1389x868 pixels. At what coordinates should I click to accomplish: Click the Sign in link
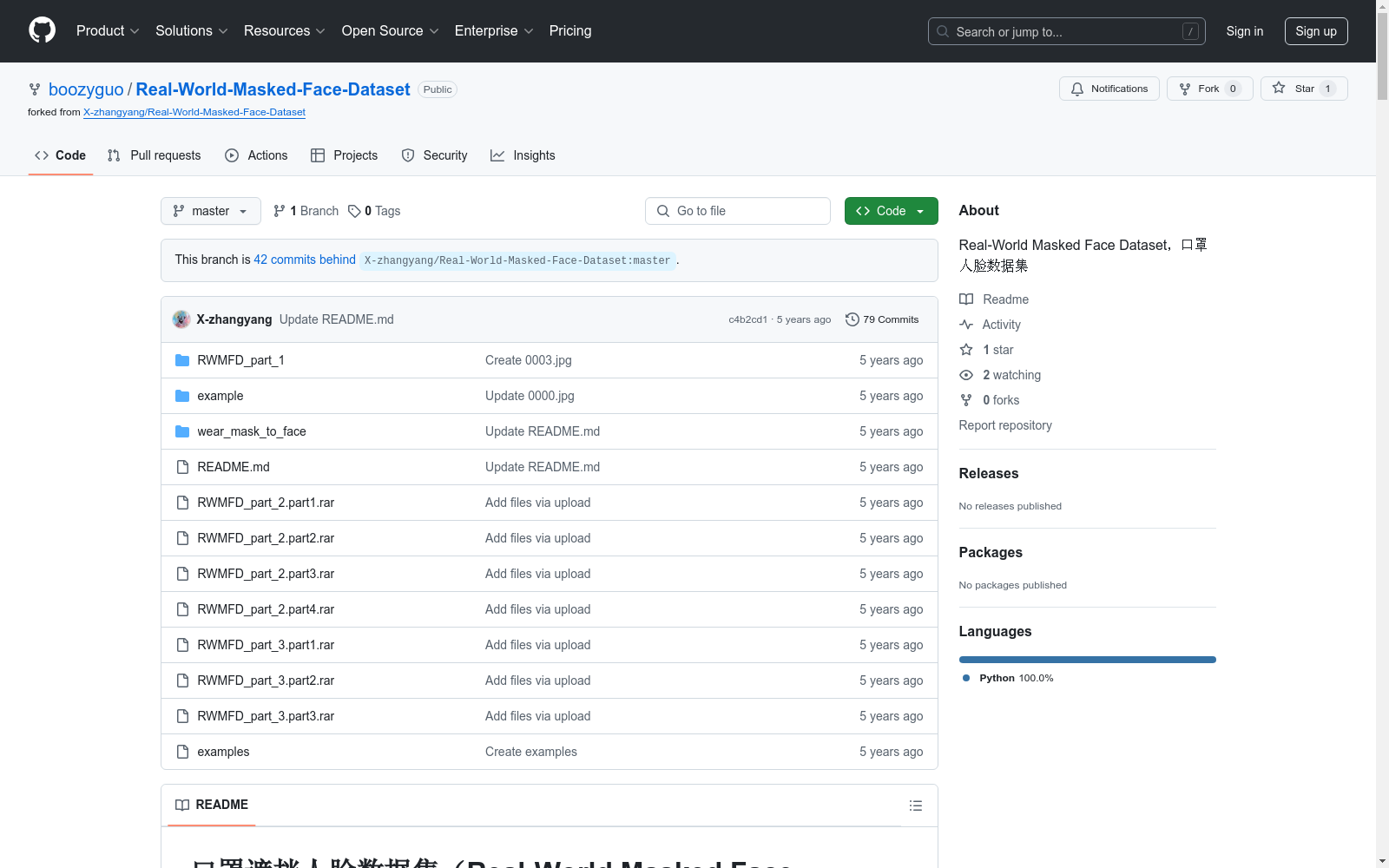coord(1245,31)
